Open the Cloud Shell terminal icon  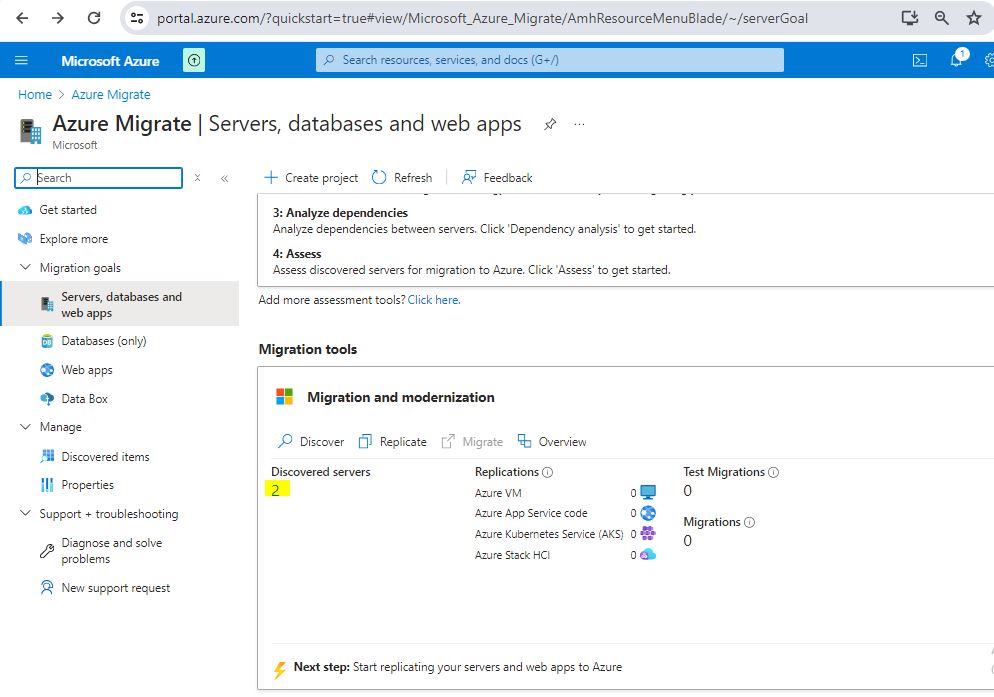click(x=920, y=60)
